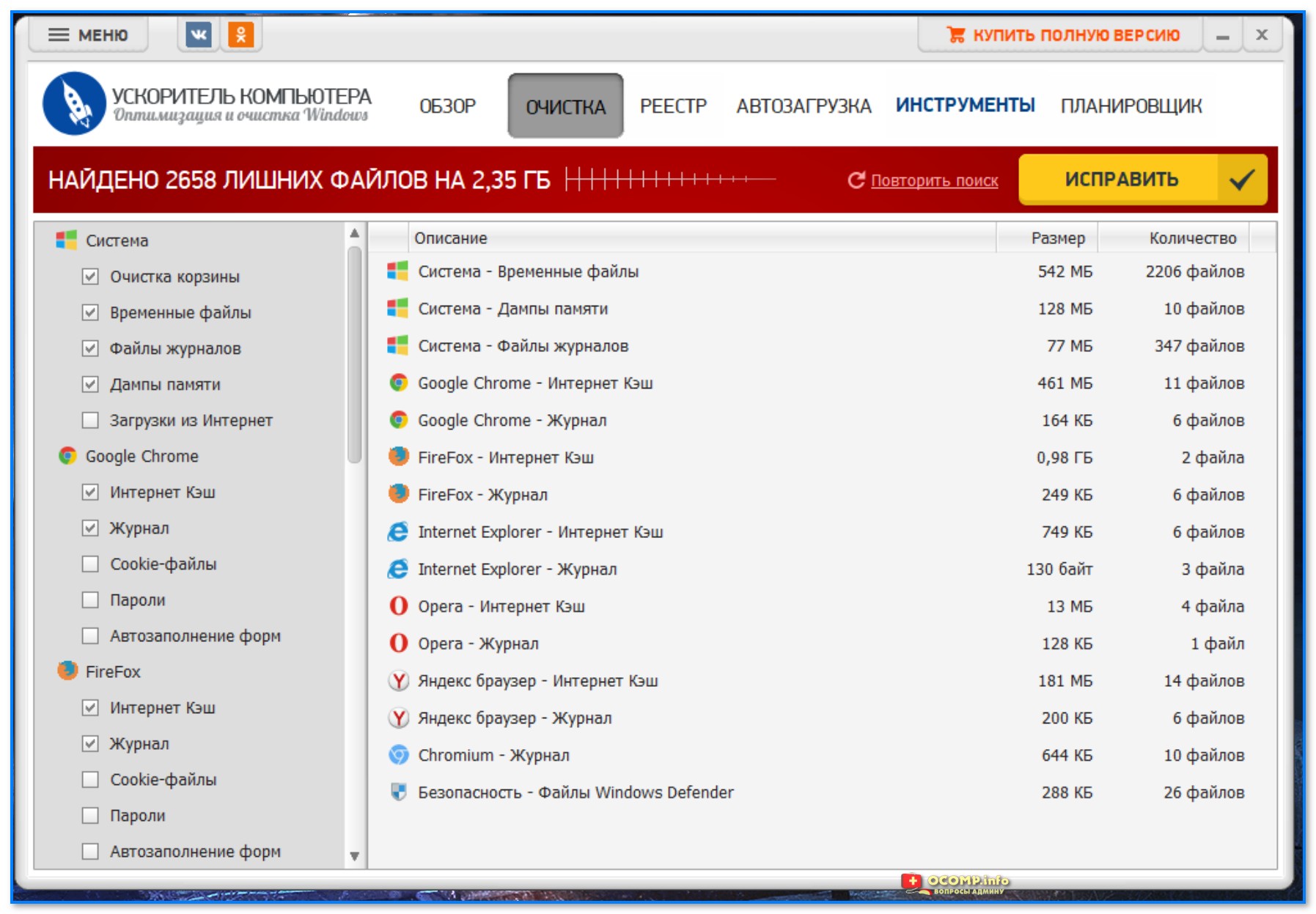Viewport: 1316px width, 914px height.
Task: Switch to Очистка tab
Action: (565, 106)
